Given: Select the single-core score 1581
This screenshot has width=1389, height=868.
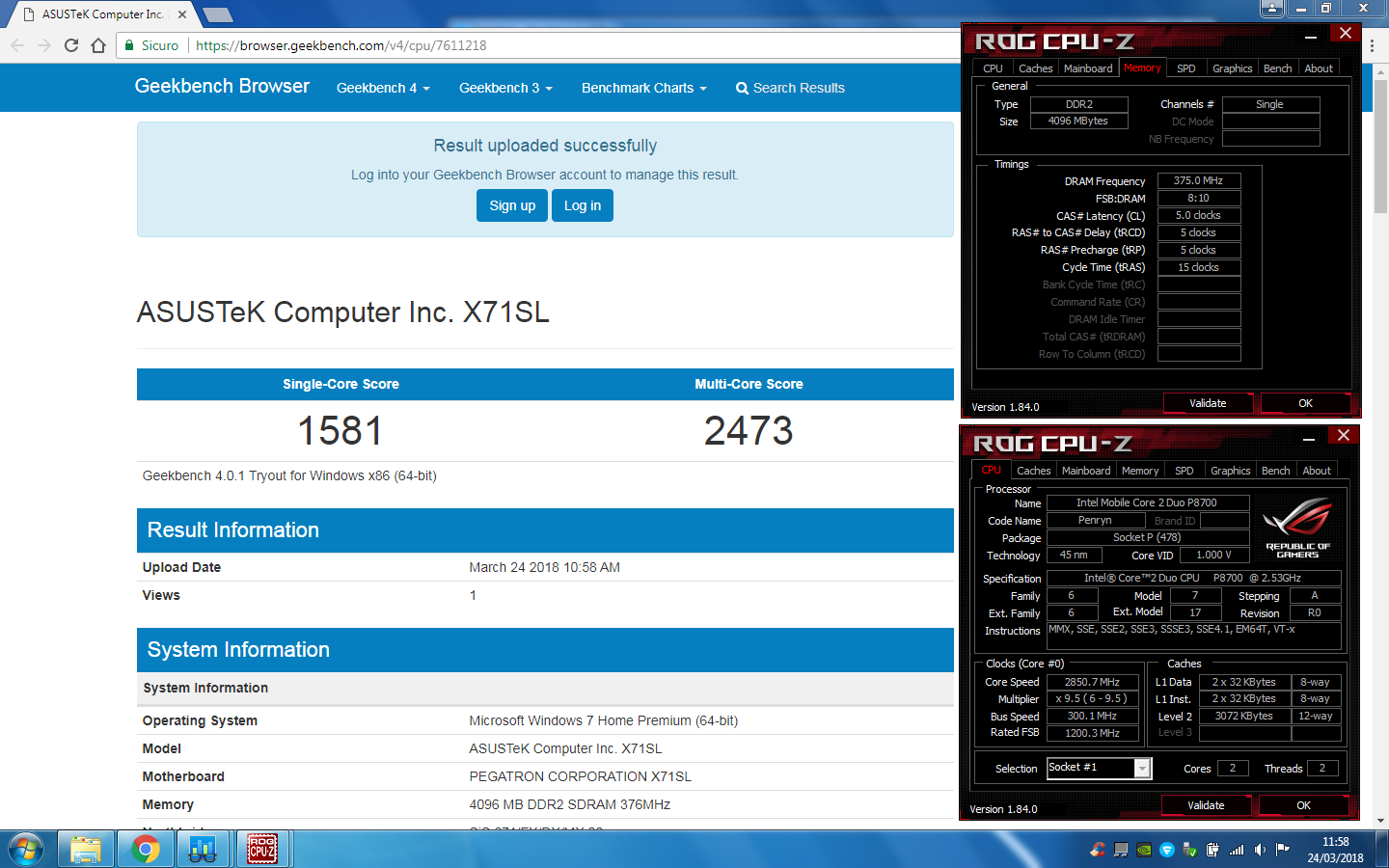Looking at the screenshot, I should (340, 430).
